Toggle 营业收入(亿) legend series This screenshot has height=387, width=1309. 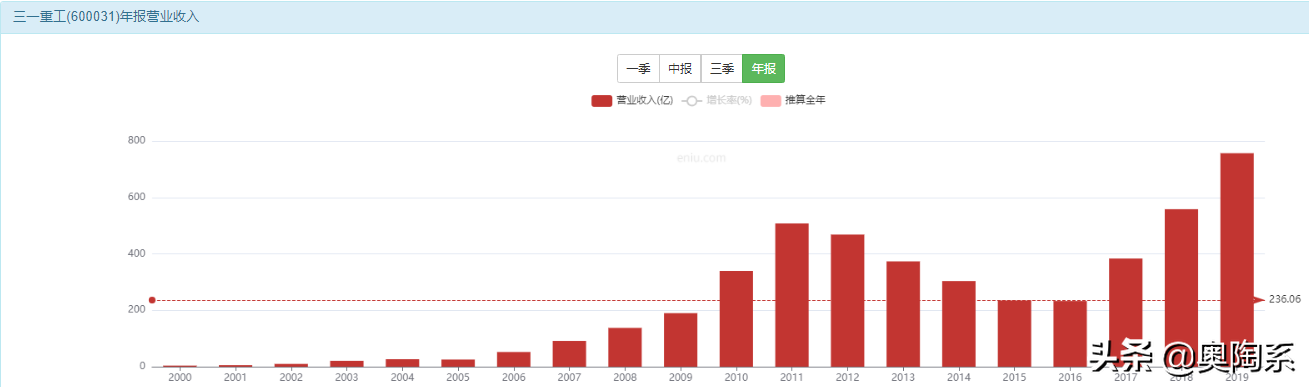(x=632, y=100)
